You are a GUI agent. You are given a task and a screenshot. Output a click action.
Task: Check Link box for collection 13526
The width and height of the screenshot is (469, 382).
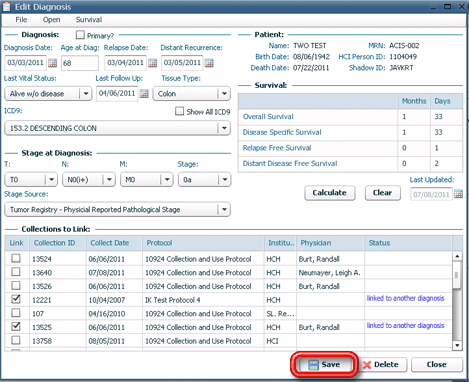[16, 286]
